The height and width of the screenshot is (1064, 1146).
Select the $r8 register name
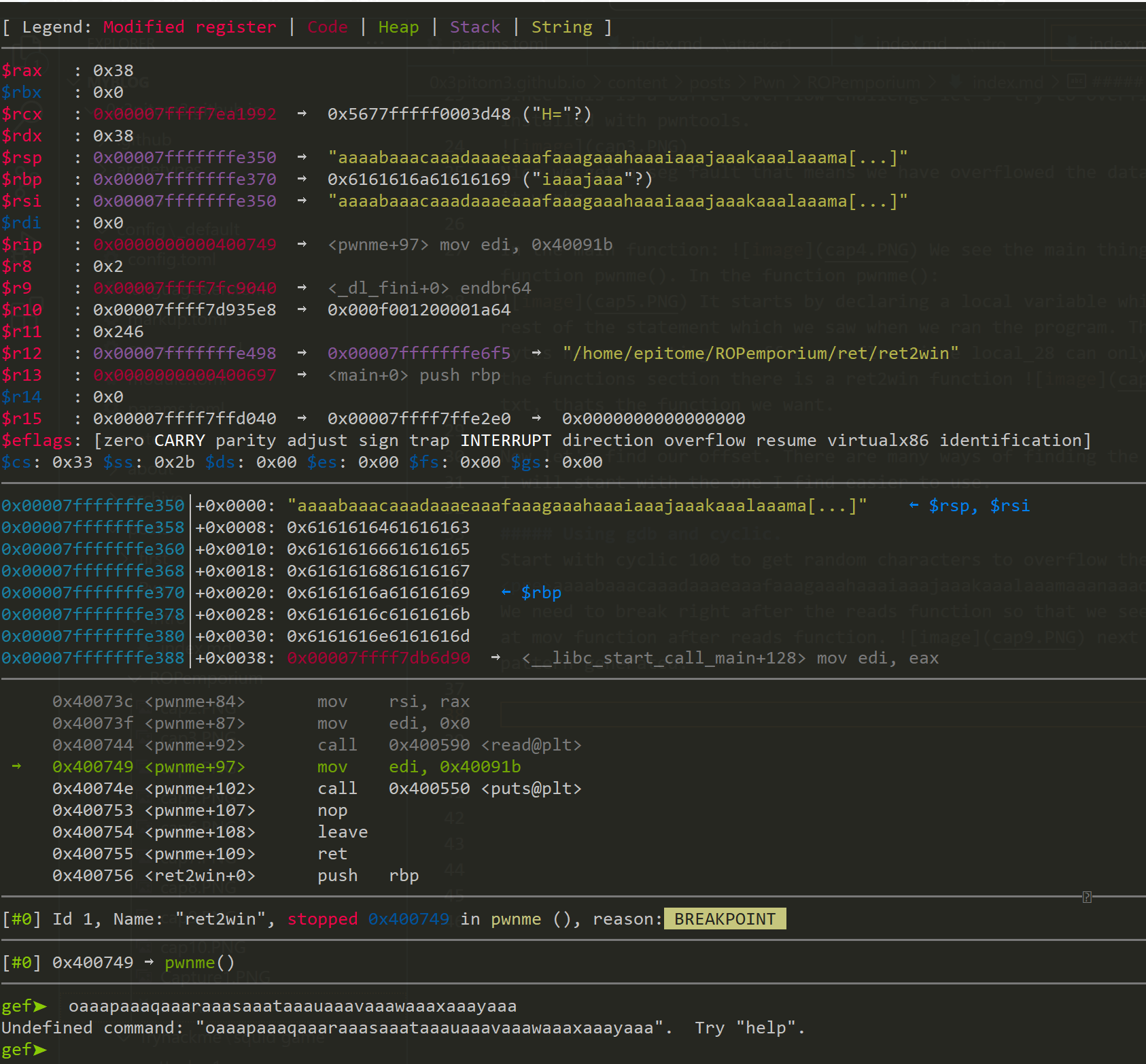[x=17, y=267]
